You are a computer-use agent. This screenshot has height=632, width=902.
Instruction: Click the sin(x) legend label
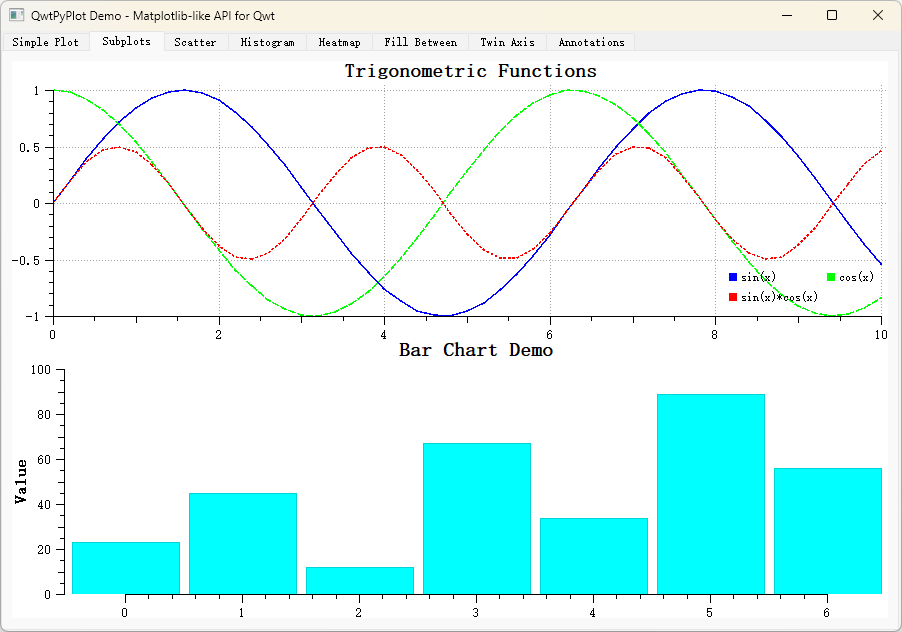(x=758, y=277)
